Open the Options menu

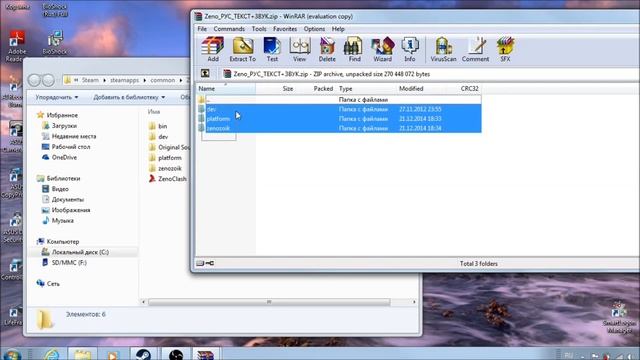click(x=314, y=29)
